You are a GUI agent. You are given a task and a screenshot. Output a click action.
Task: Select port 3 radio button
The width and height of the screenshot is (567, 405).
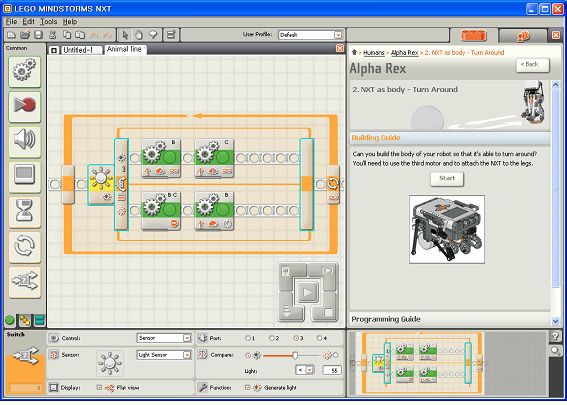click(x=296, y=338)
